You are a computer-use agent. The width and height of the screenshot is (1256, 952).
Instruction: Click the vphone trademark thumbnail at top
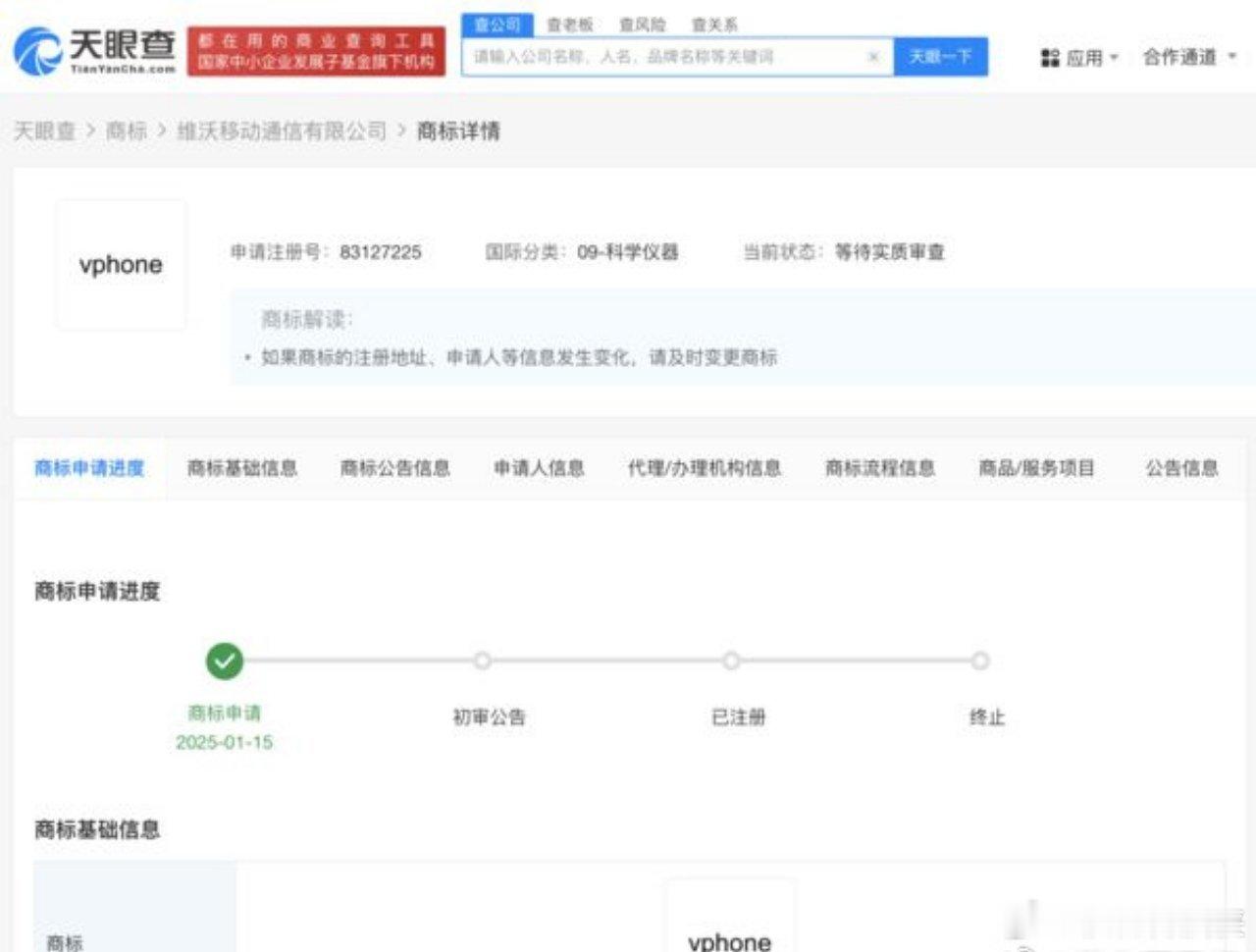(x=121, y=265)
